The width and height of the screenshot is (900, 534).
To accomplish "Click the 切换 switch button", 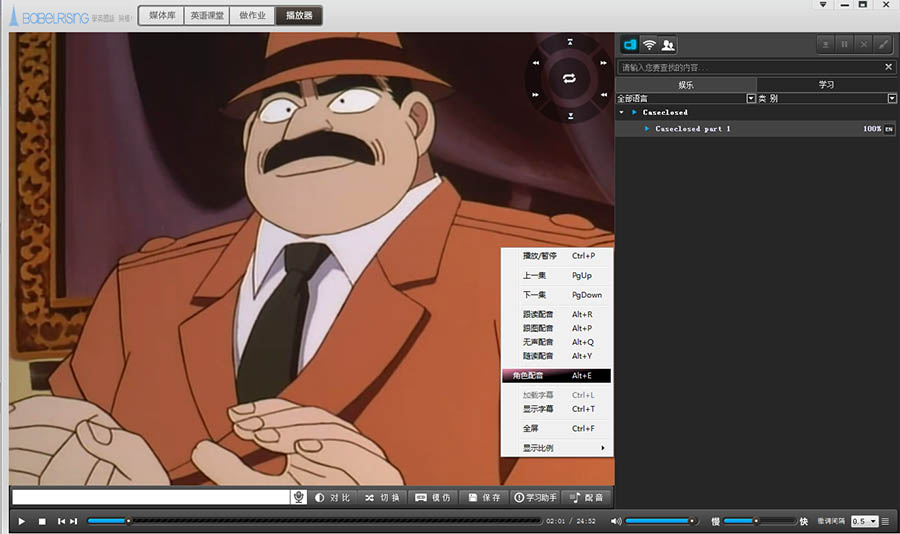I will click(x=383, y=498).
